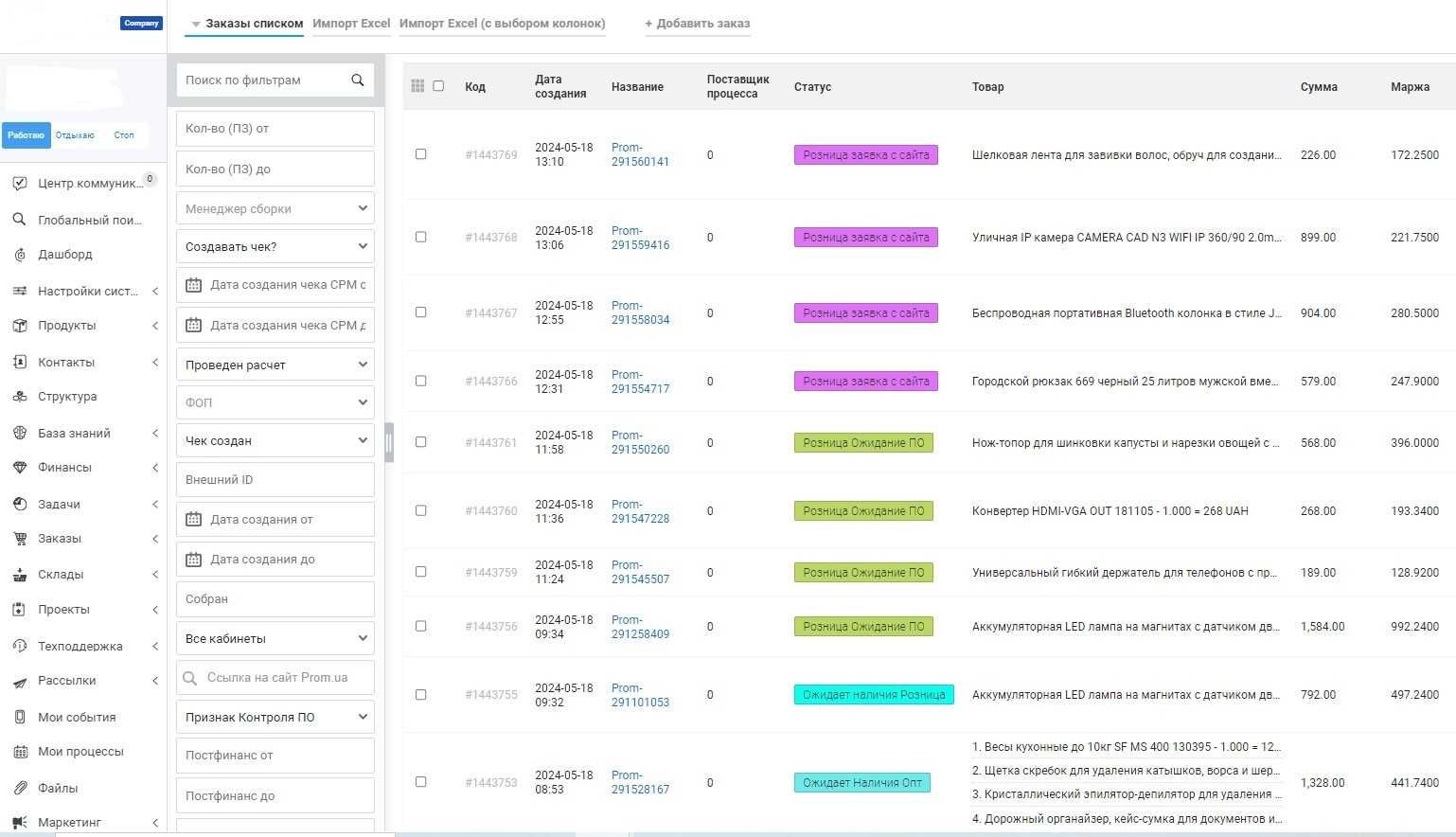1456x837 pixels.
Task: Click green Розница Ожидание ПО status of #1443761
Action: (x=863, y=442)
